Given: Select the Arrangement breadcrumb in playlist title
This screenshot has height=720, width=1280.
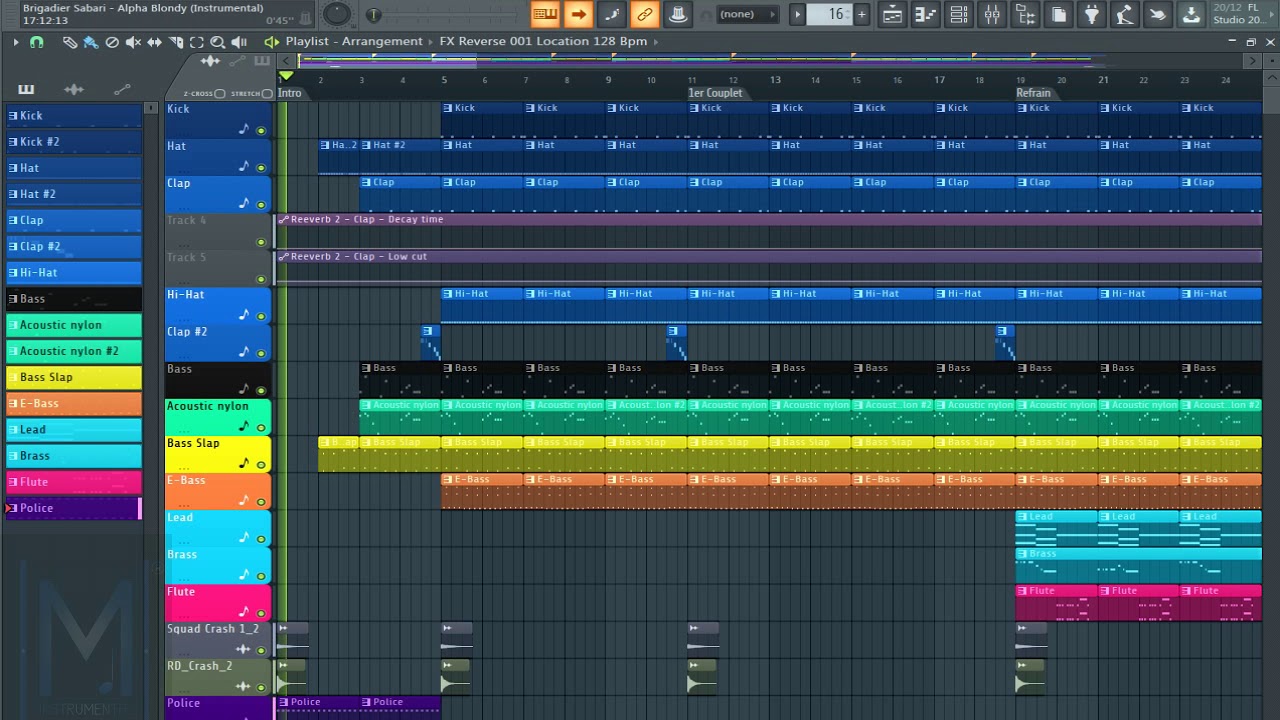Looking at the screenshot, I should [x=382, y=41].
